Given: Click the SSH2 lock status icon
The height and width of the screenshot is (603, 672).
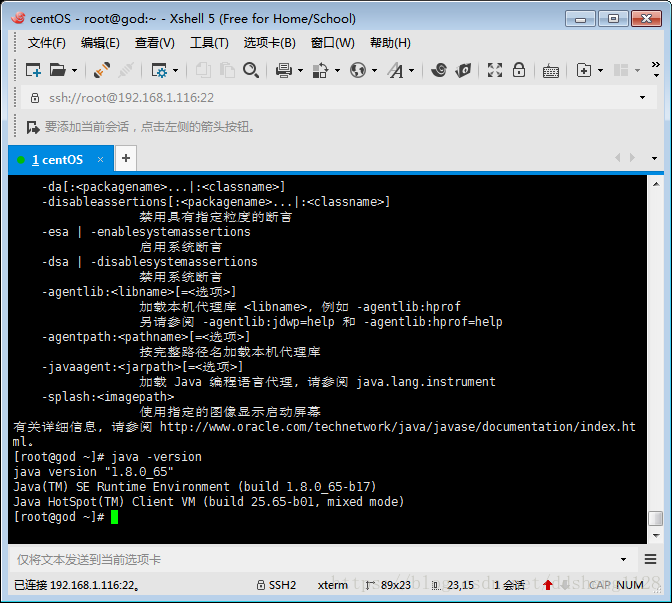Looking at the screenshot, I should [x=261, y=585].
